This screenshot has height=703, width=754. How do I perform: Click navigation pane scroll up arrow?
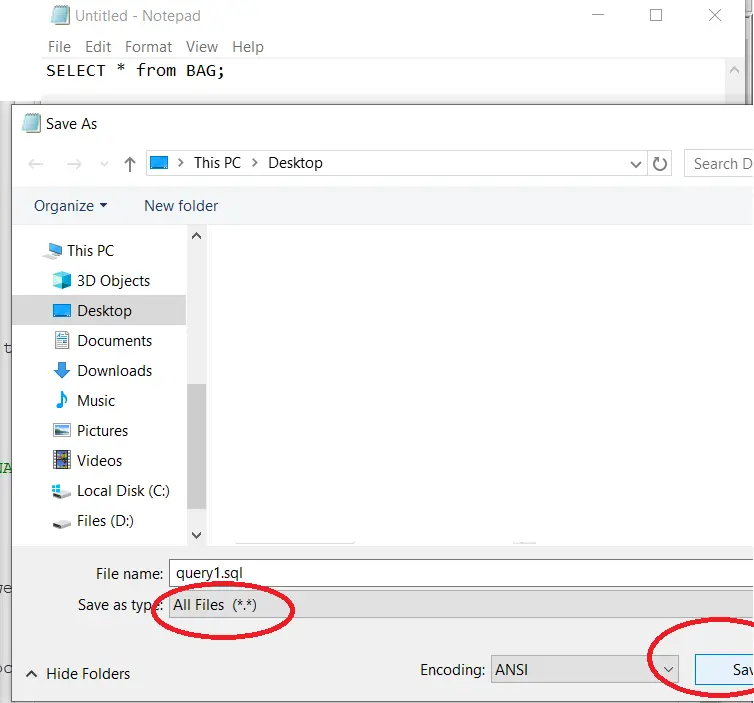(196, 236)
